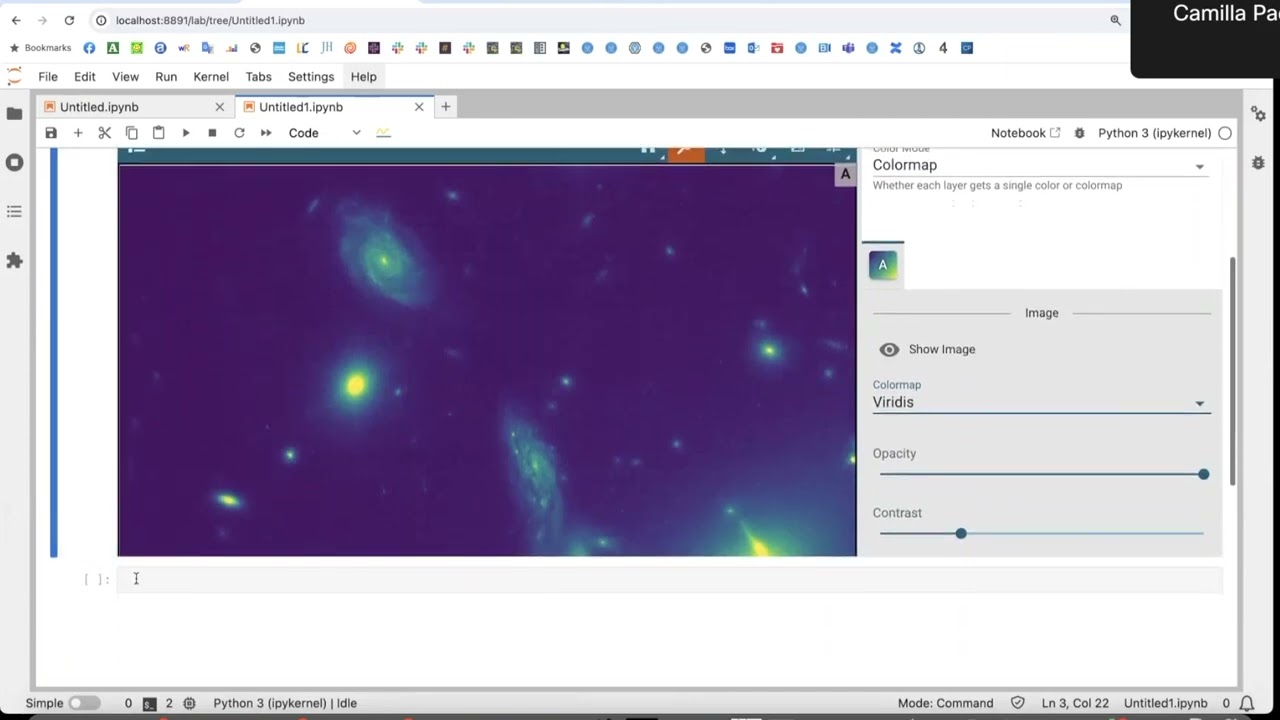The height and width of the screenshot is (720, 1280).
Task: Open the Edit menu
Action: click(85, 77)
